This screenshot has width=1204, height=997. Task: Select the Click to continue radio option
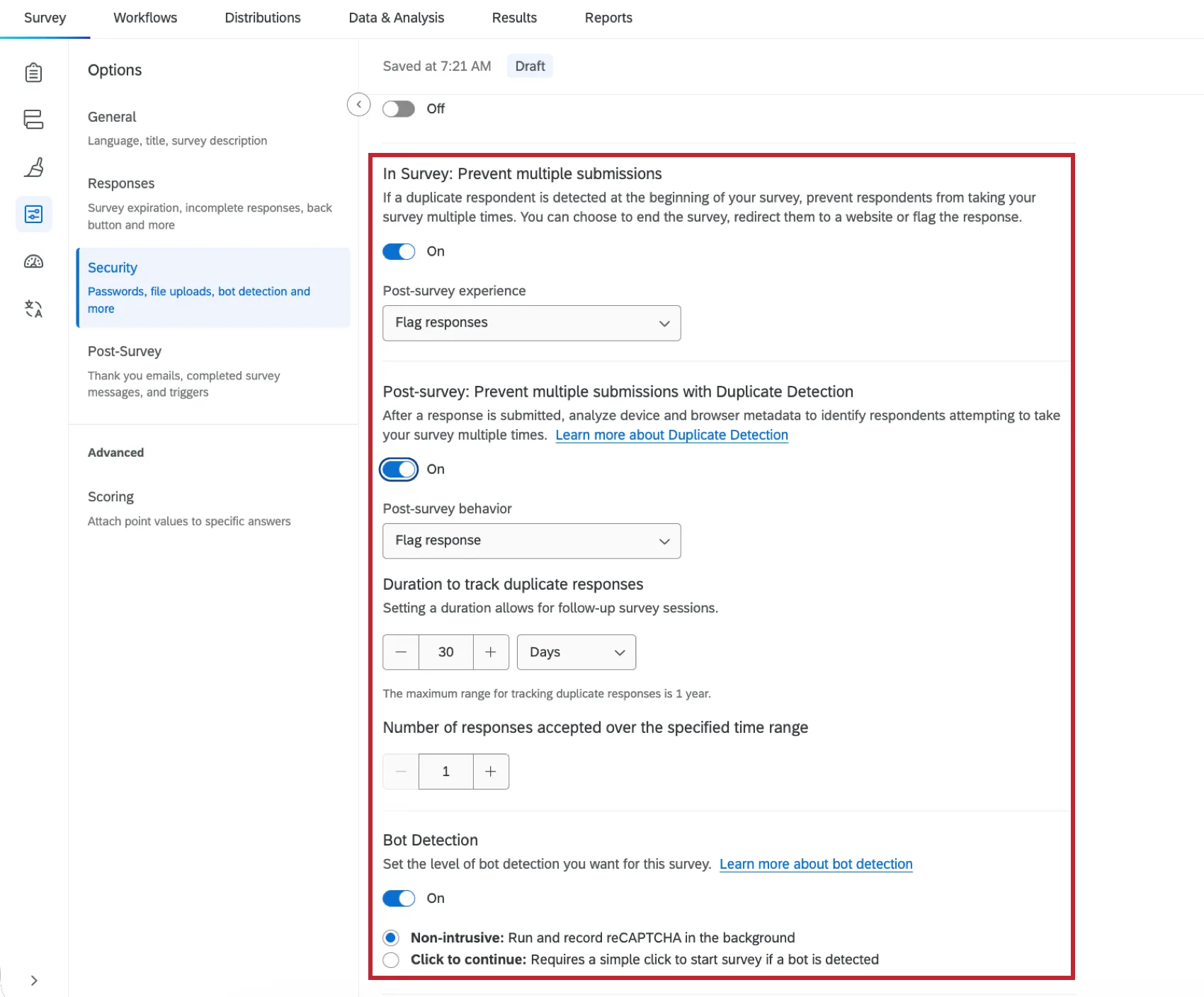(x=391, y=960)
